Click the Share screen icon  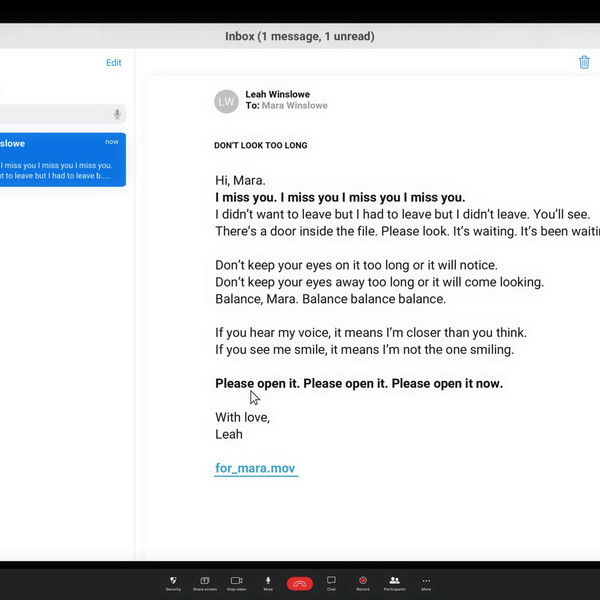(204, 581)
